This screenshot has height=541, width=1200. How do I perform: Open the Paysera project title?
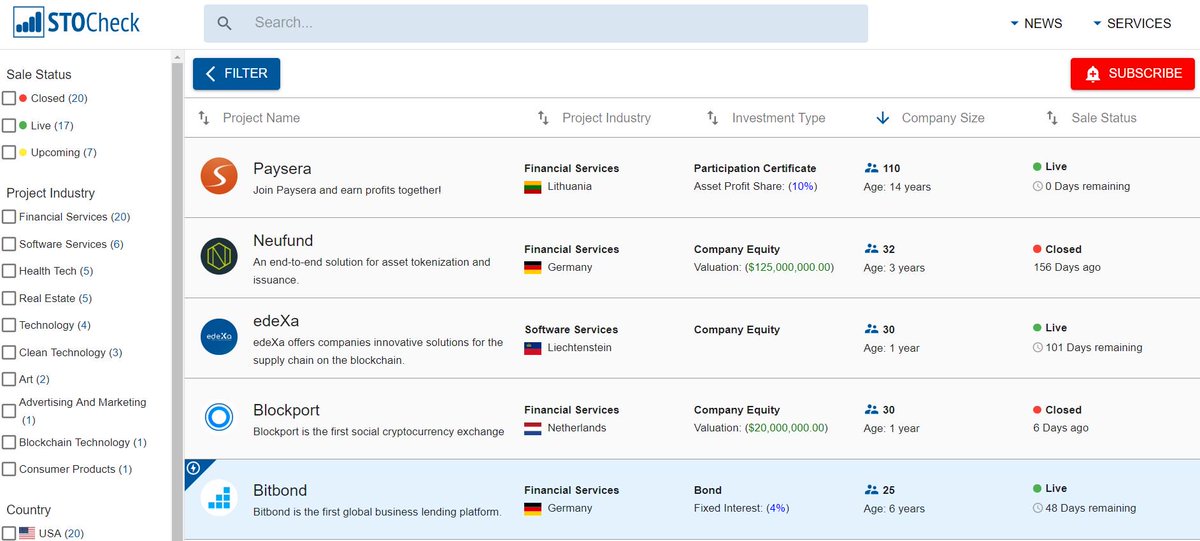[x=282, y=168]
